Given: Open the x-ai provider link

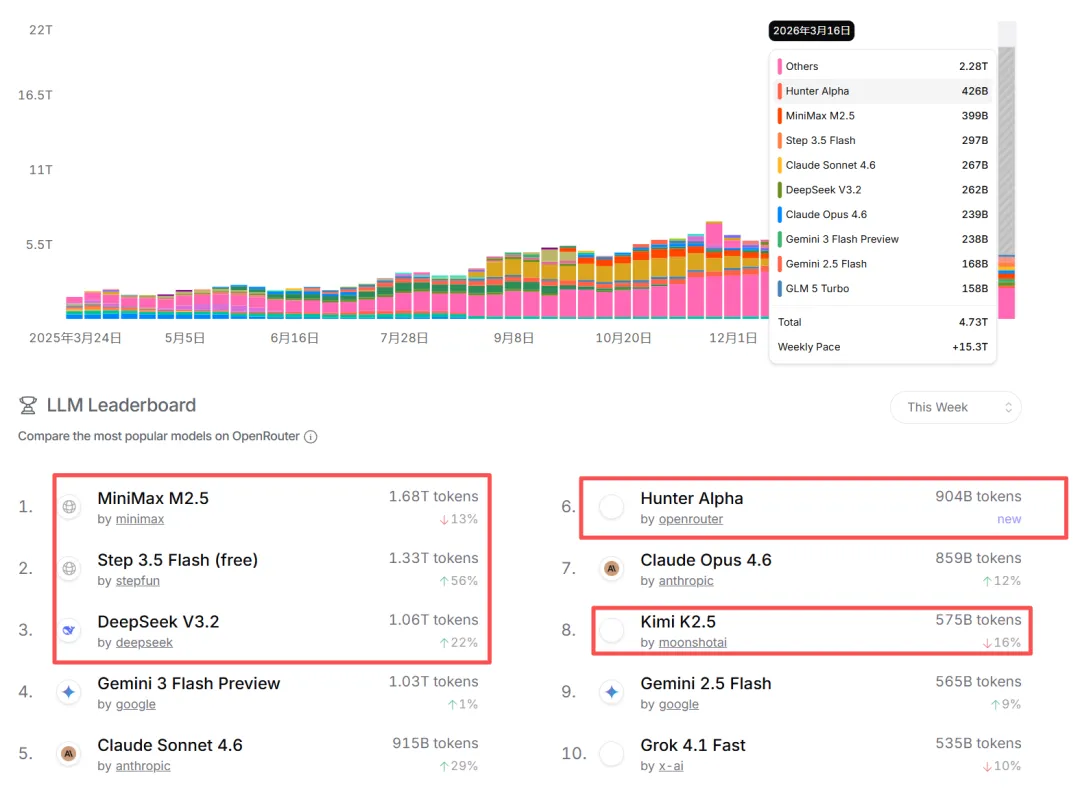Looking at the screenshot, I should click(x=671, y=766).
